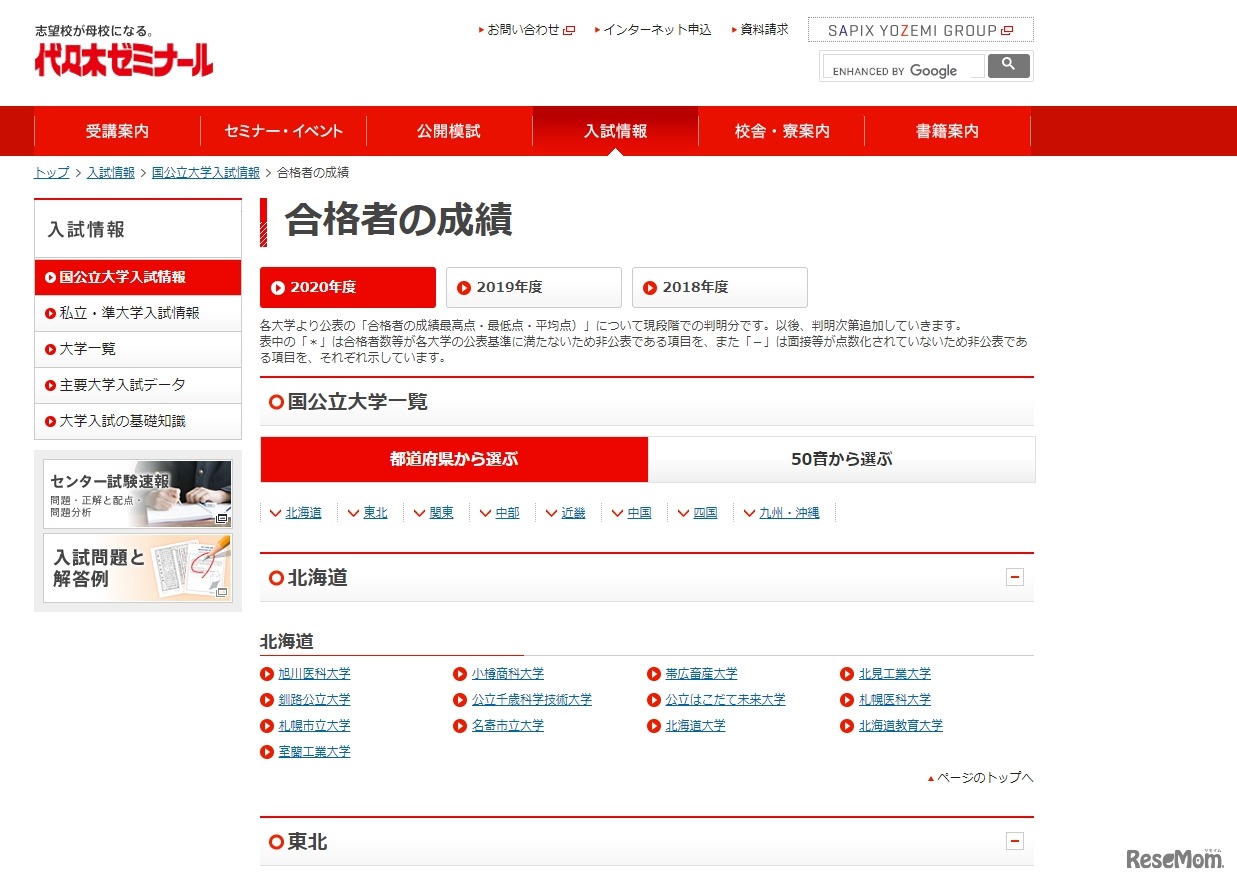
Task: Switch to the 50音から選ぶ tab
Action: [x=843, y=458]
